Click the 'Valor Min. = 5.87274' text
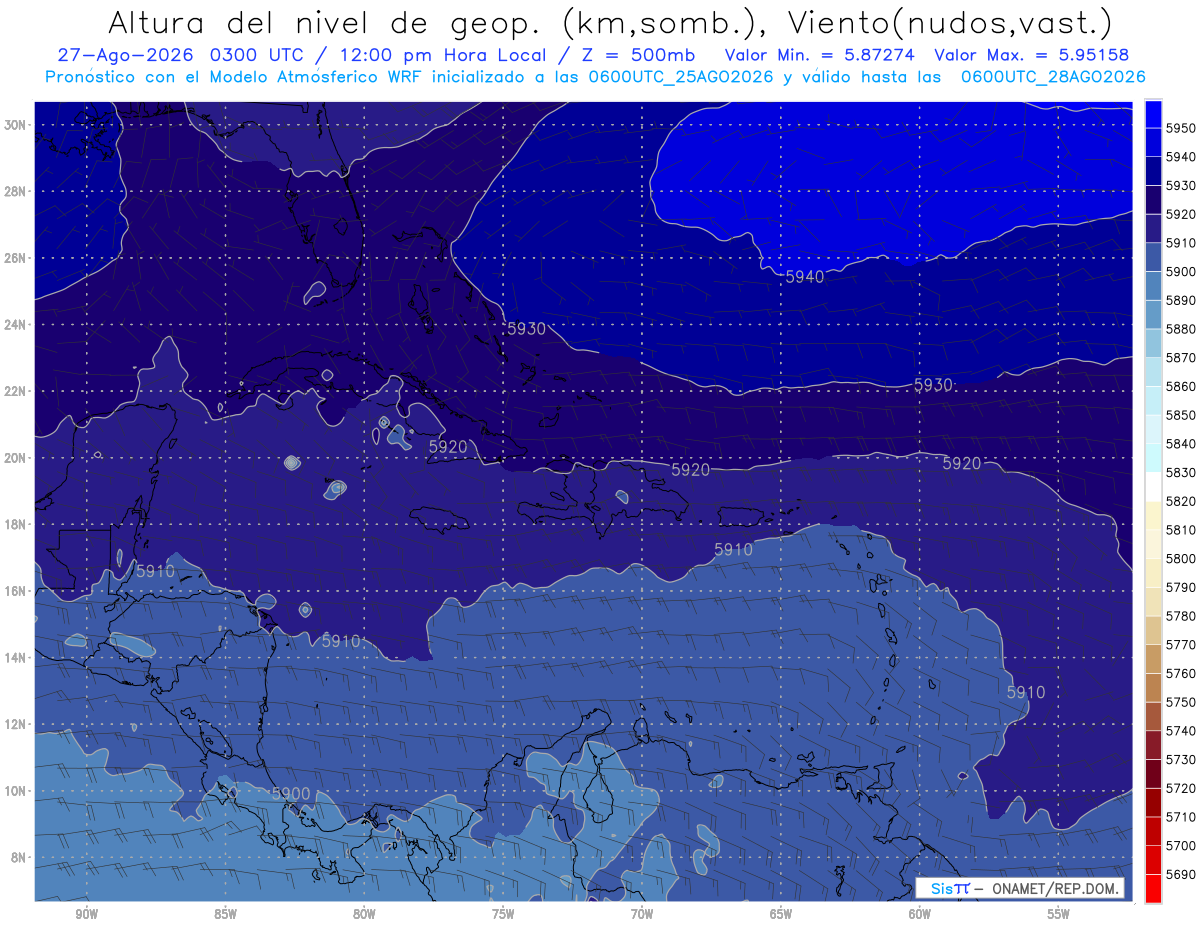1200x927 pixels. 820,55
